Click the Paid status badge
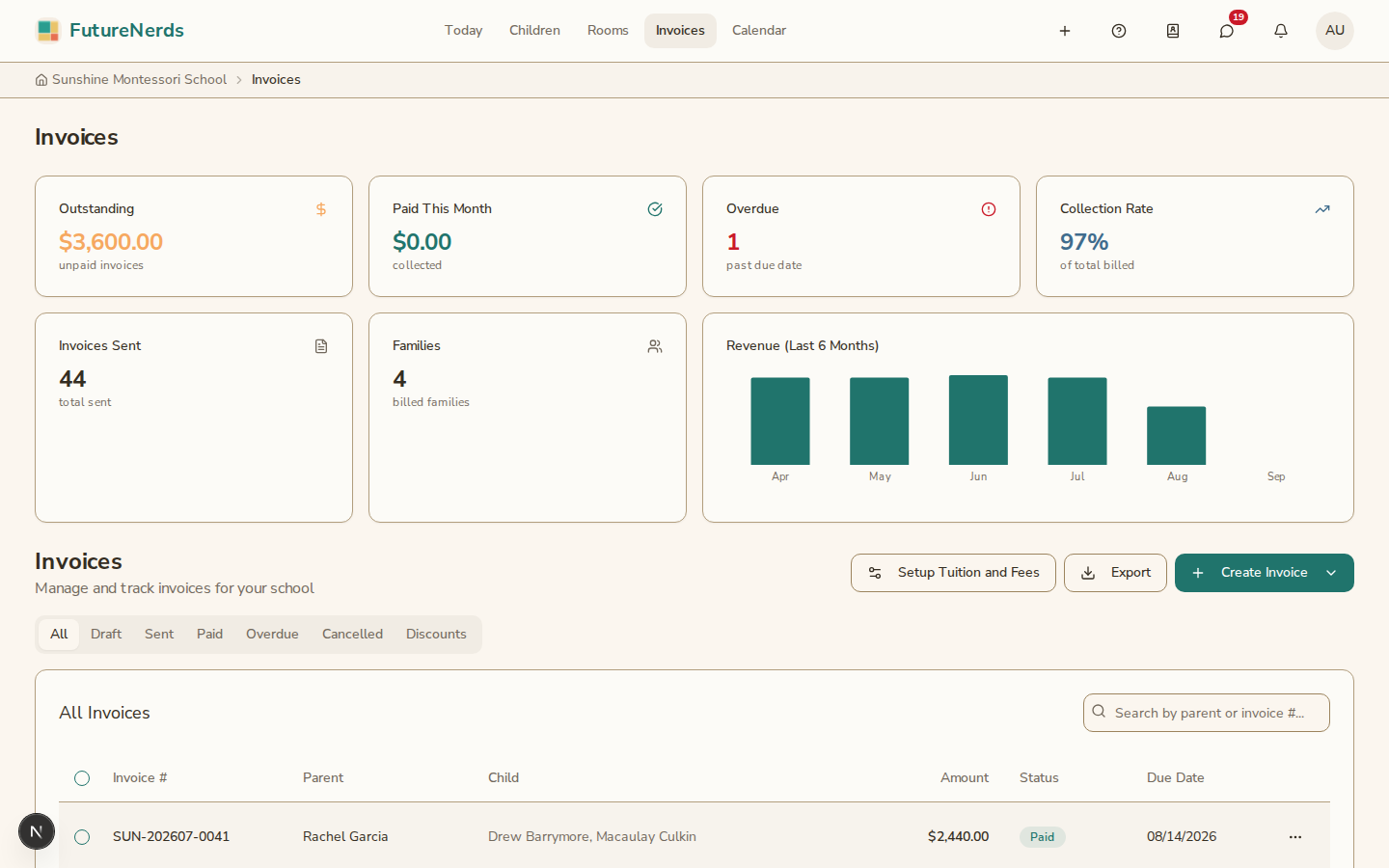This screenshot has height=868, width=1389. [1042, 837]
